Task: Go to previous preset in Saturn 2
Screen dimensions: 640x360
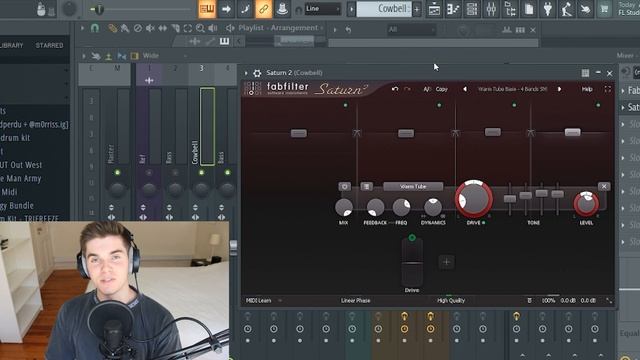Action: pyautogui.click(x=465, y=89)
